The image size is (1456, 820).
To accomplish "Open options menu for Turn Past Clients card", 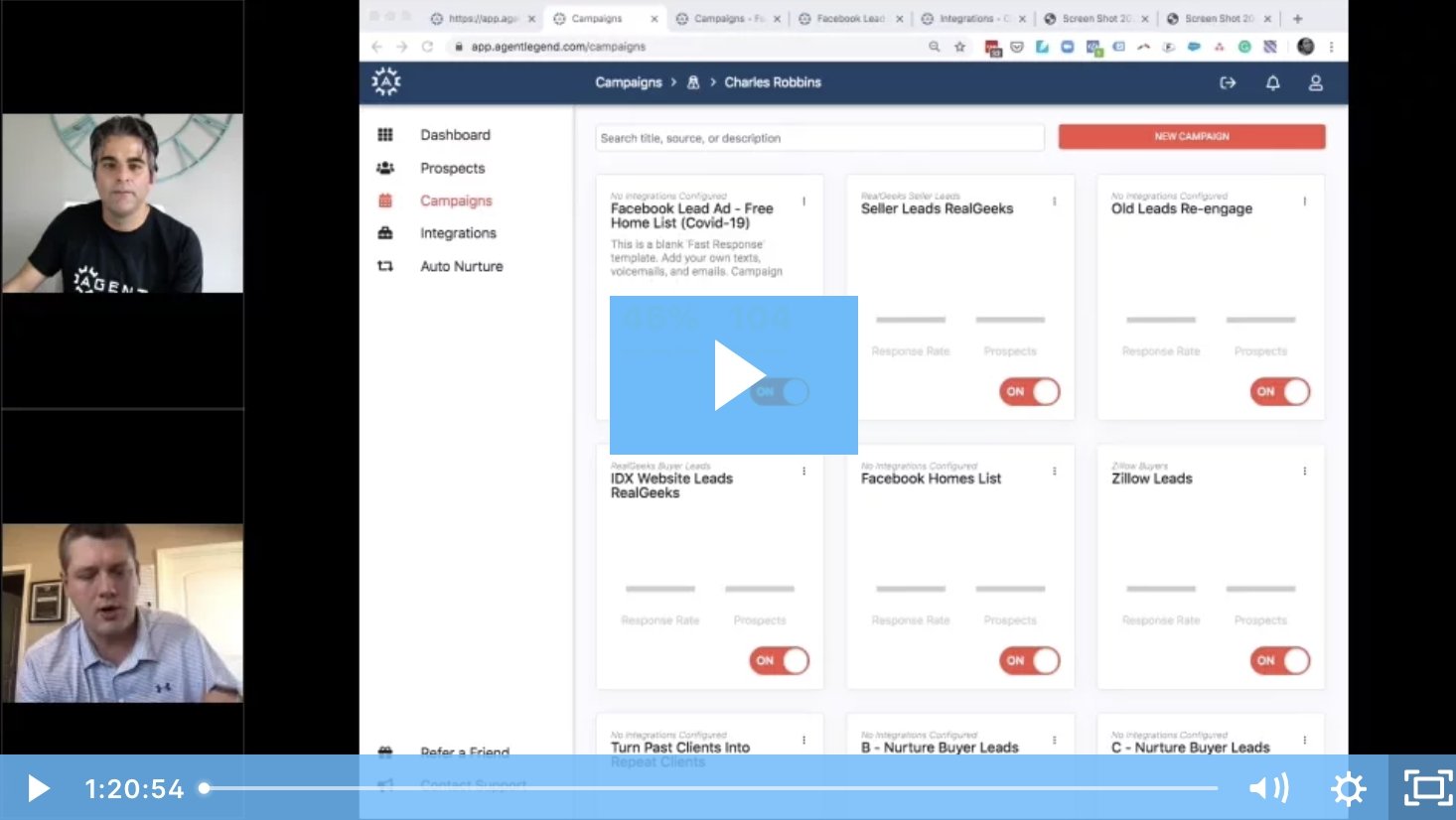I will [x=804, y=741].
